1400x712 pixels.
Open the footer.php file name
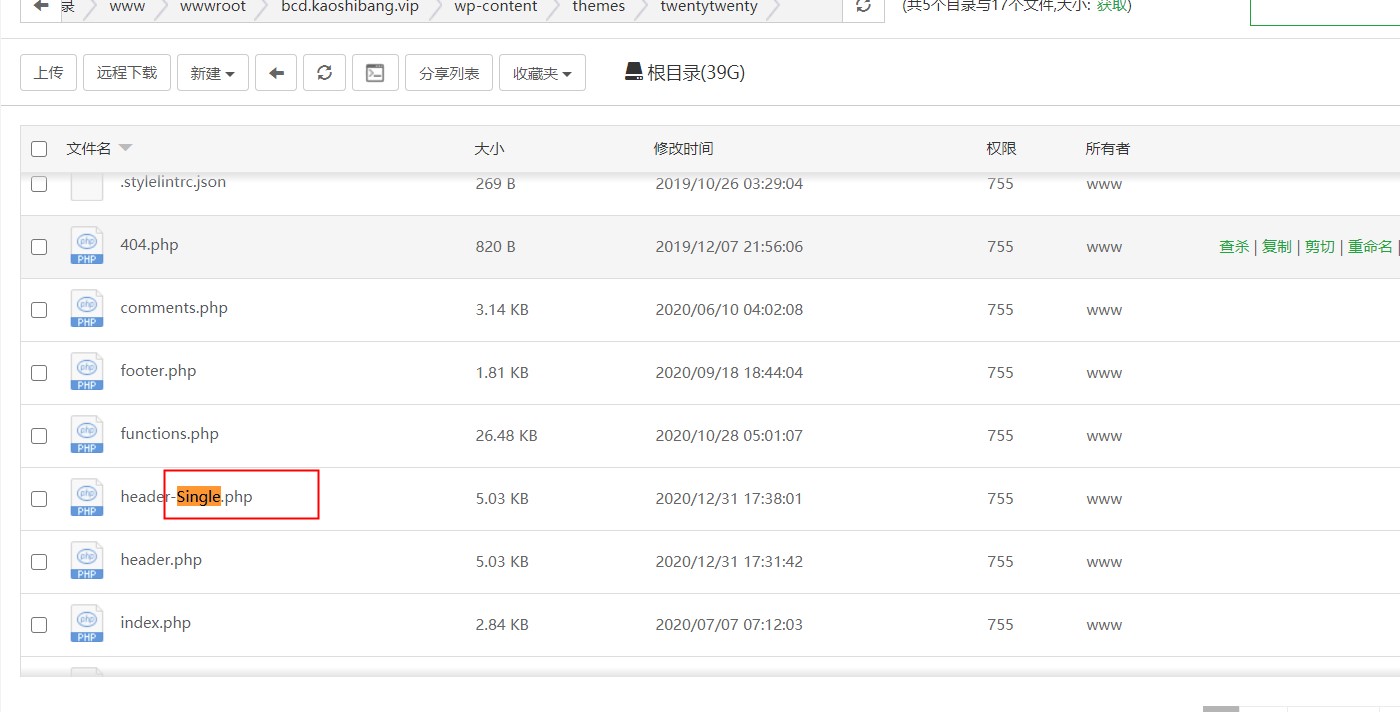(158, 371)
